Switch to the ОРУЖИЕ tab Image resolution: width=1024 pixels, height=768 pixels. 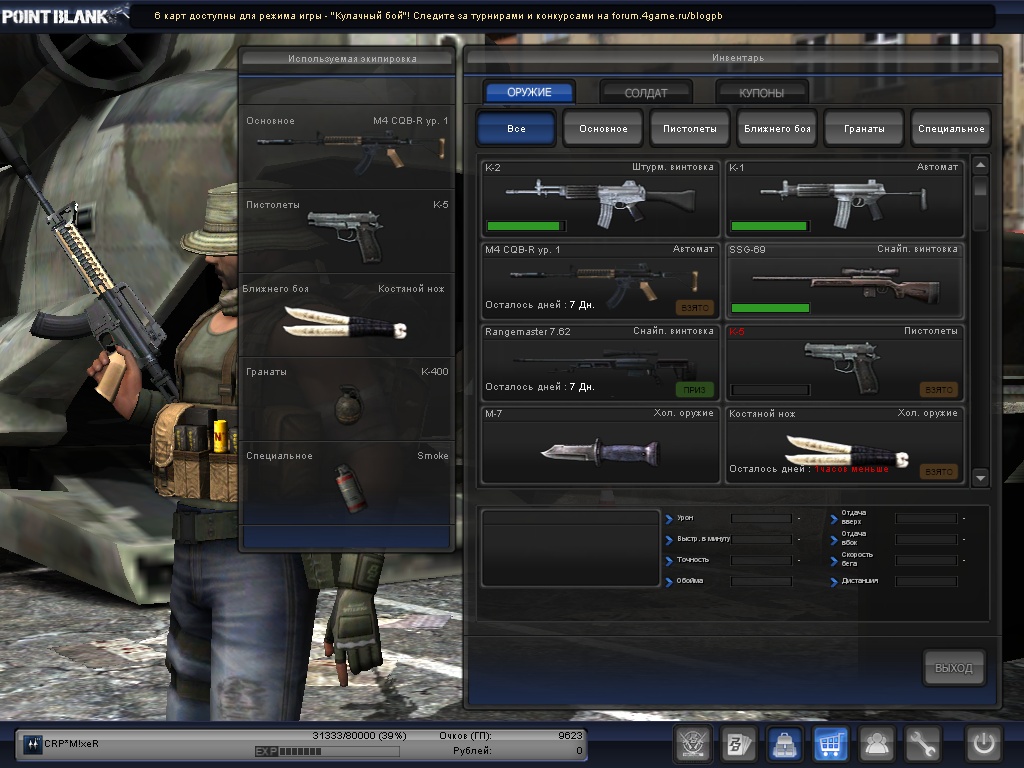click(x=529, y=92)
